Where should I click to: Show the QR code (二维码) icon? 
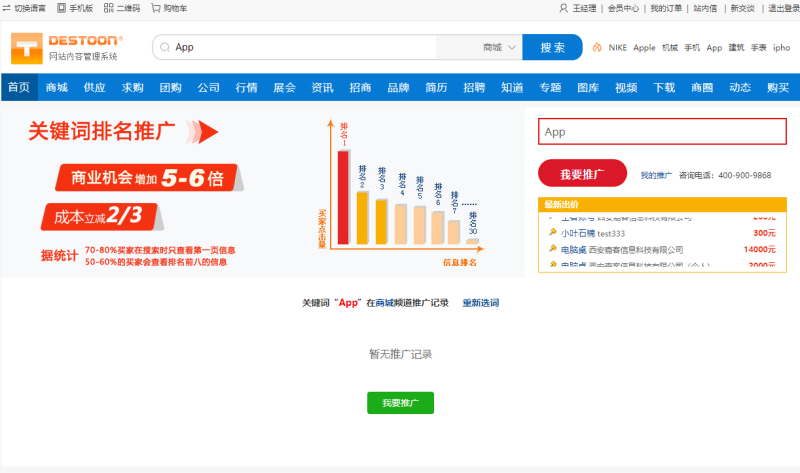(109, 8)
